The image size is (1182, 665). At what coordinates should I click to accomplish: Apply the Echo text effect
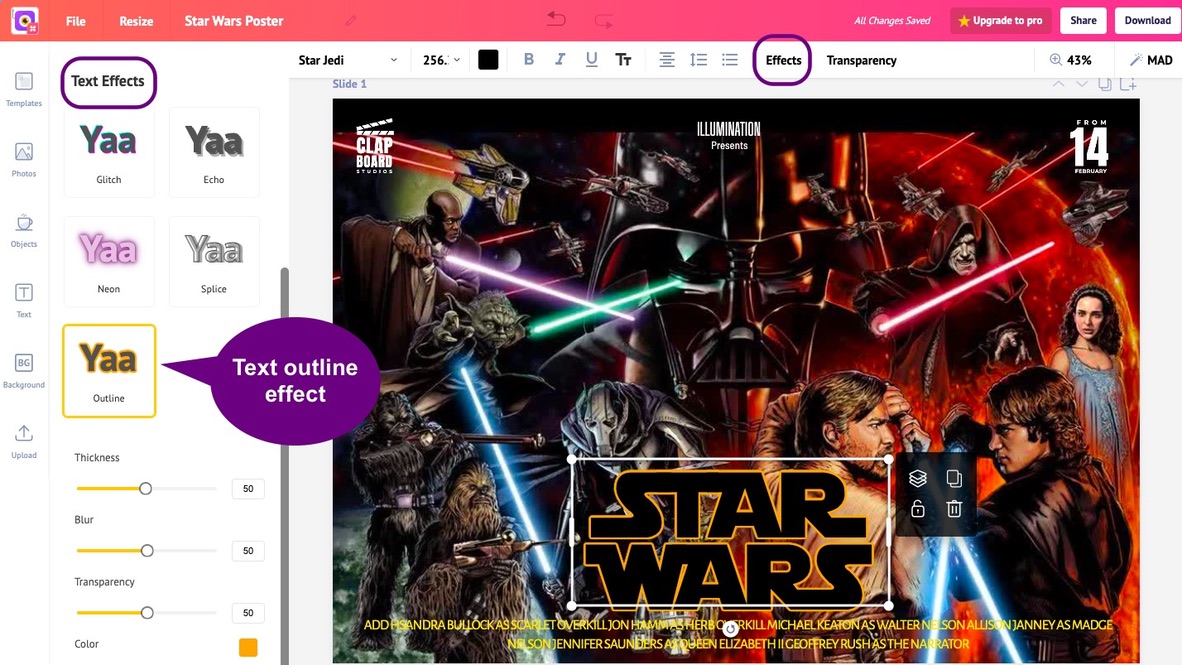click(214, 152)
